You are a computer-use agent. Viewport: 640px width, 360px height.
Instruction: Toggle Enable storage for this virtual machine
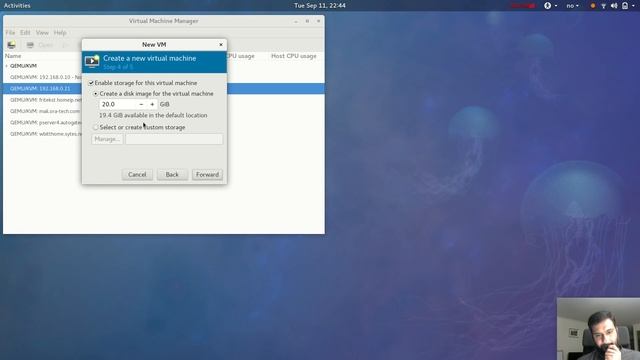(x=91, y=83)
